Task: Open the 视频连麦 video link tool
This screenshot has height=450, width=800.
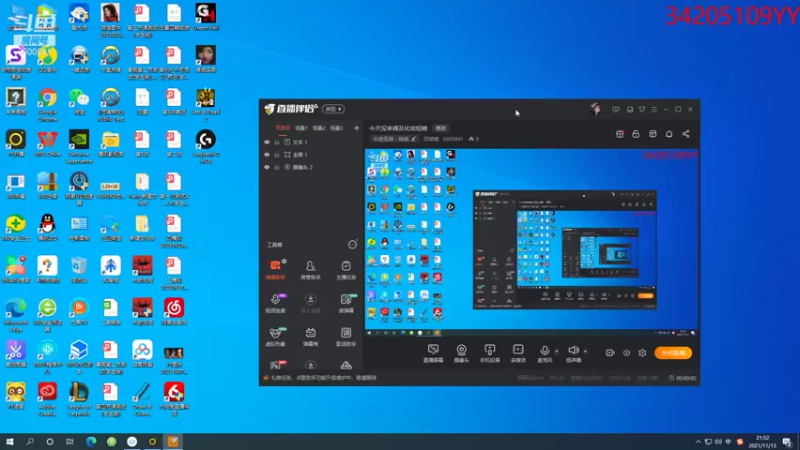Action: [275, 303]
